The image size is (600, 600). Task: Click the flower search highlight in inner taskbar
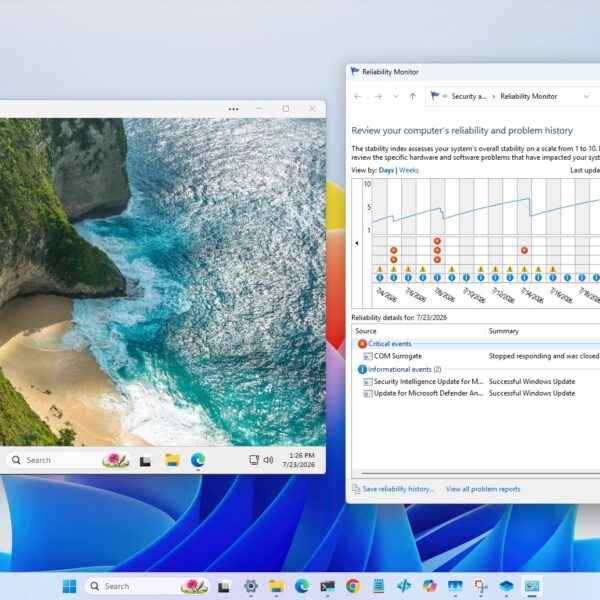coord(116,460)
